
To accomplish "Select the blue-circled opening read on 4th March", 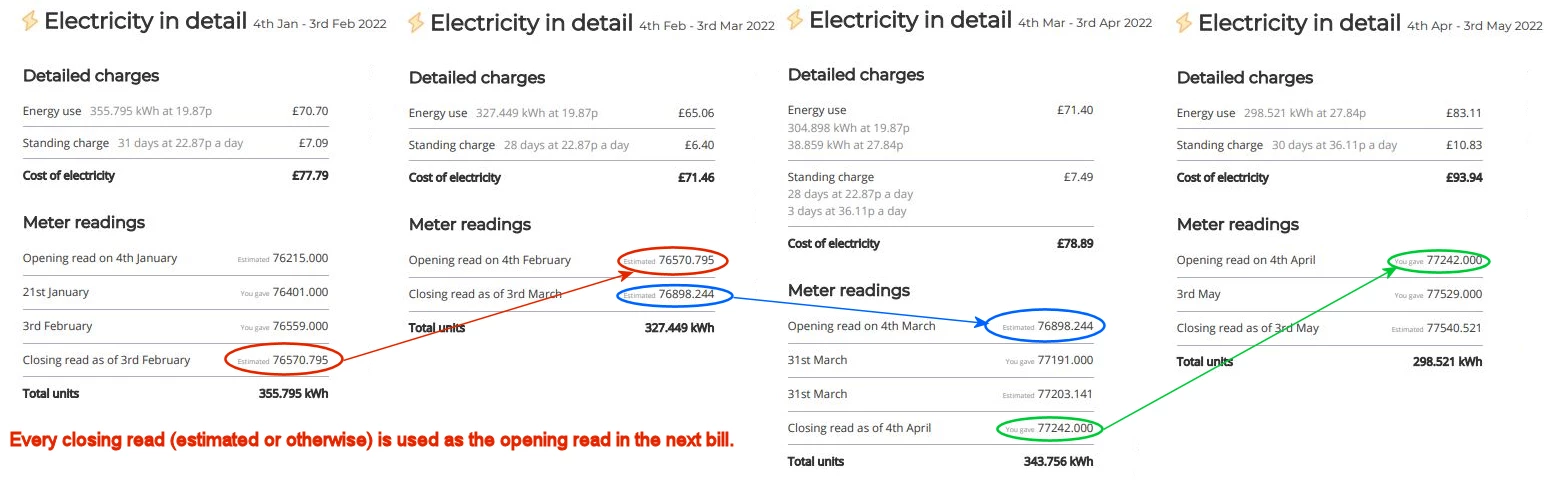I will point(1046,326).
